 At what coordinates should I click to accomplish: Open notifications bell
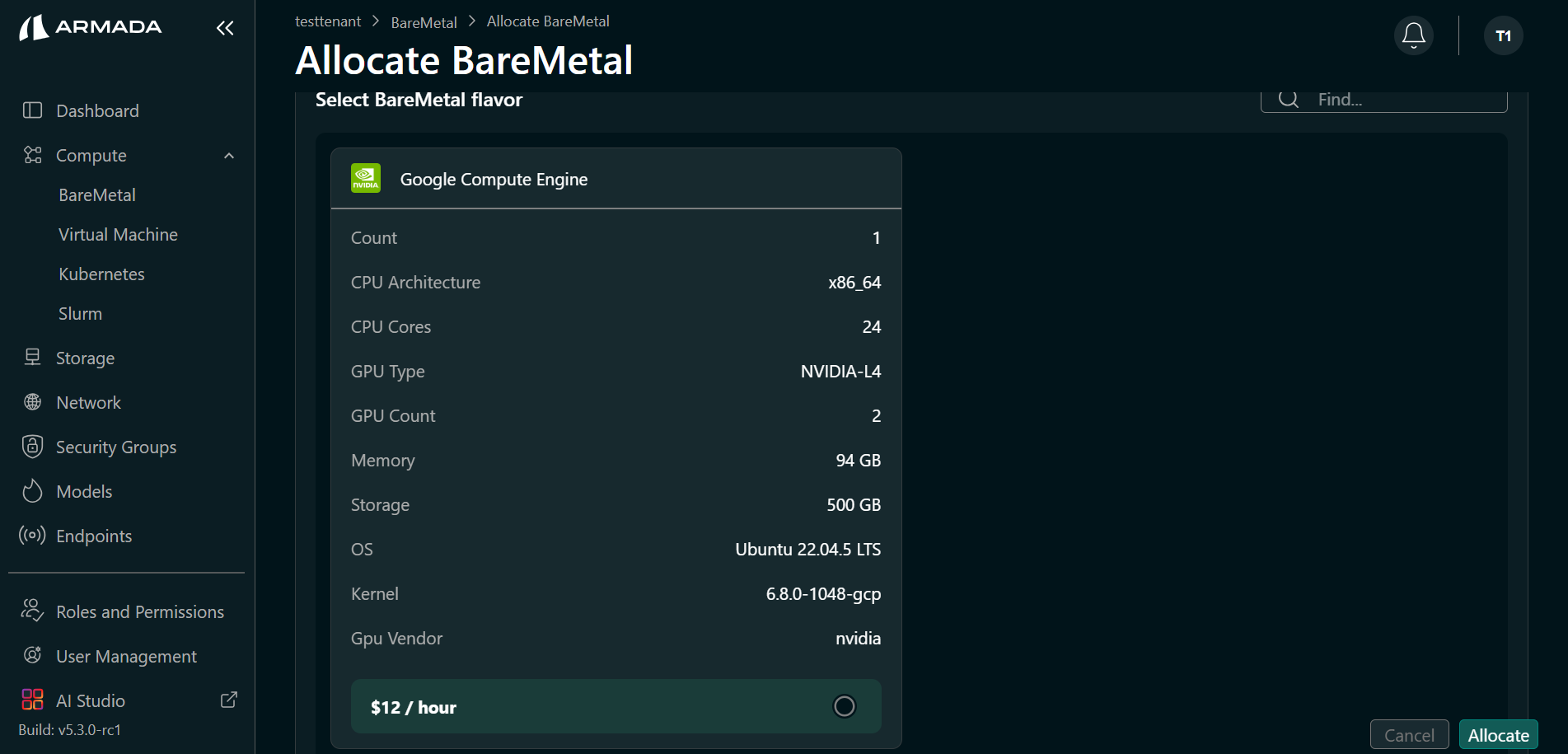[1414, 35]
